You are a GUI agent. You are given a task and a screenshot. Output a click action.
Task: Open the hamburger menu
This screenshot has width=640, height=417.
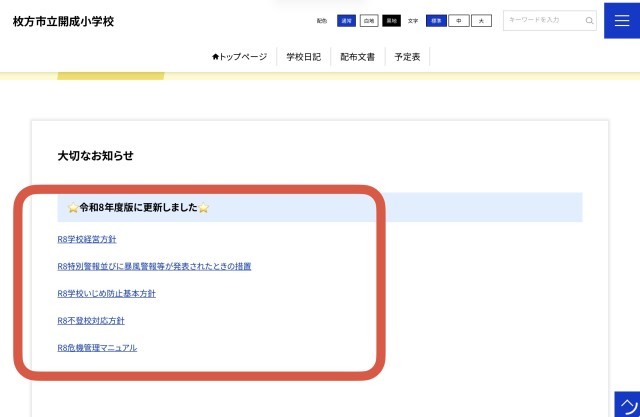click(x=622, y=20)
